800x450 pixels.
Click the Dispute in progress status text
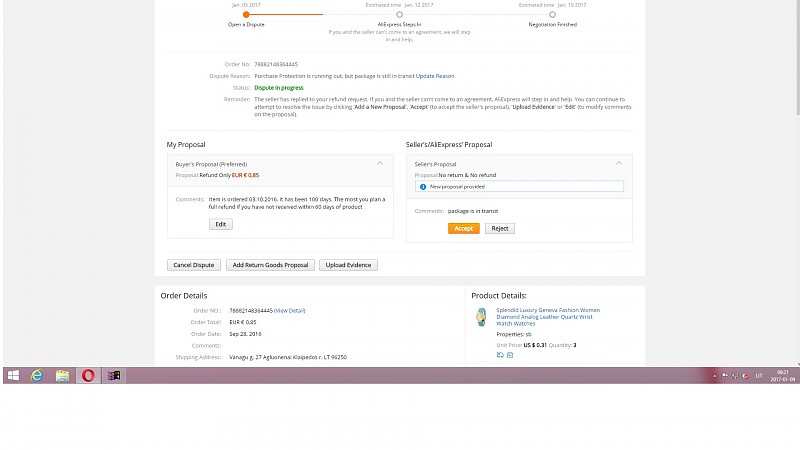click(x=279, y=88)
